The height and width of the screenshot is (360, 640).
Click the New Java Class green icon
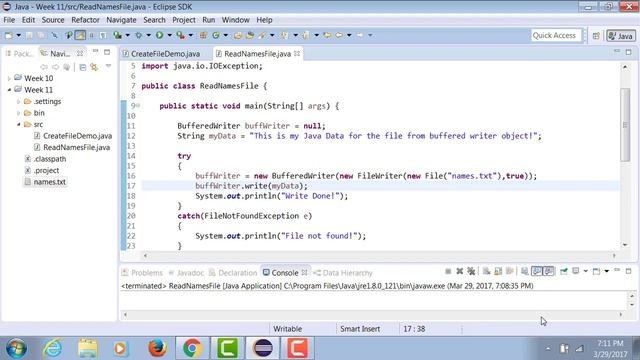point(216,36)
